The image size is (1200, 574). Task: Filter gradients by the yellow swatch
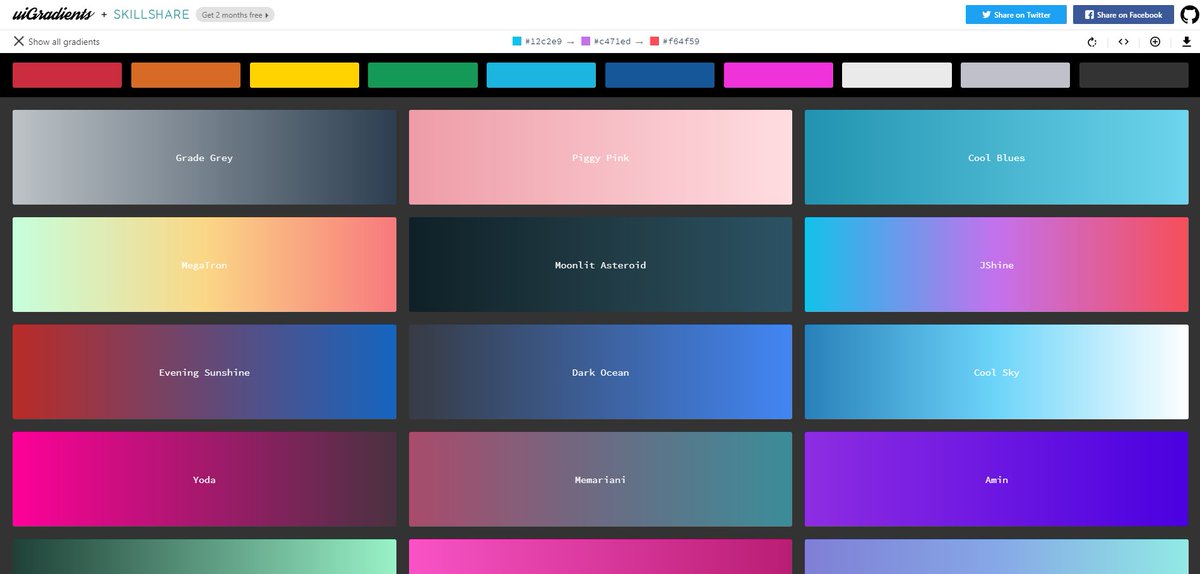point(304,75)
